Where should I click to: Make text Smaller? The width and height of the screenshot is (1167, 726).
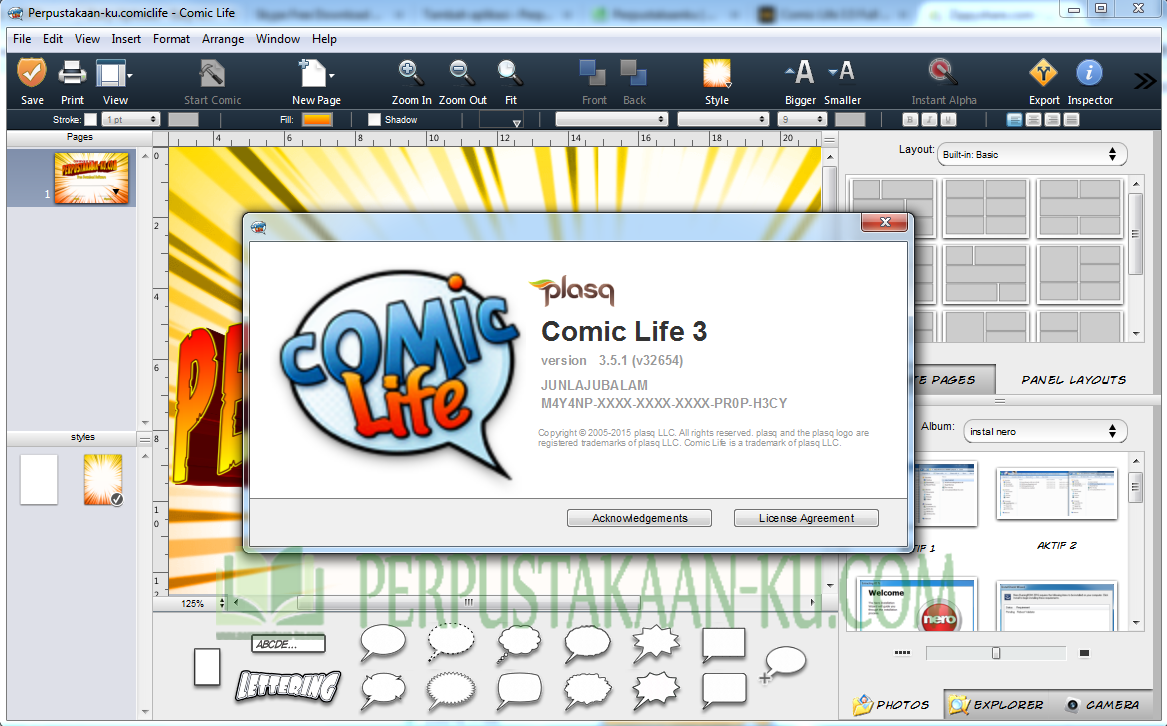tap(842, 71)
